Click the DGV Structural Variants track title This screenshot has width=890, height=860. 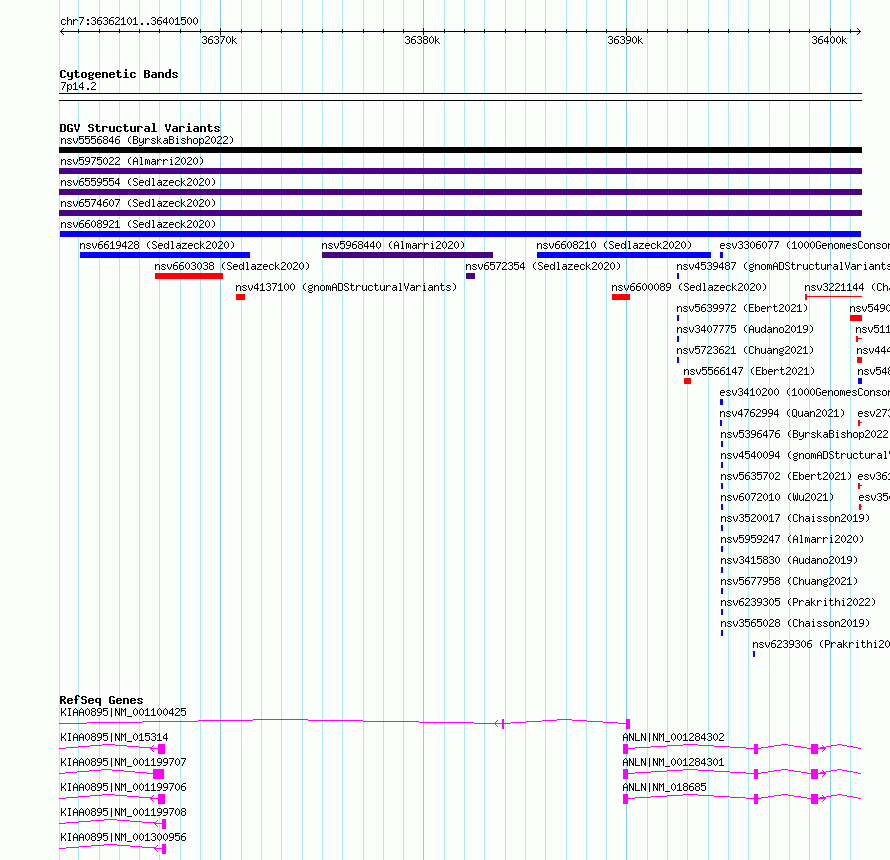[x=140, y=128]
